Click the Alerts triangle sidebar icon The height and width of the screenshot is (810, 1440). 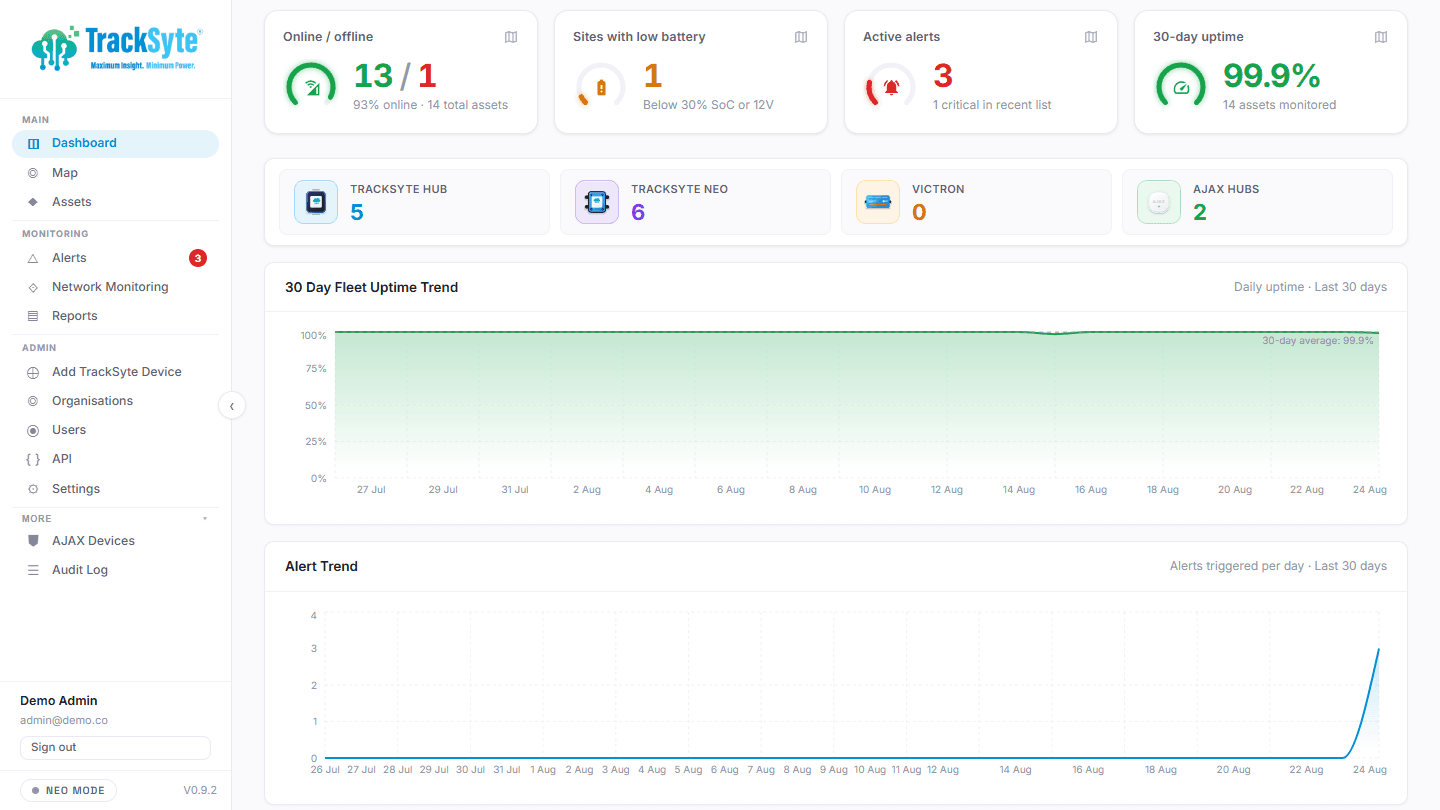pos(33,258)
